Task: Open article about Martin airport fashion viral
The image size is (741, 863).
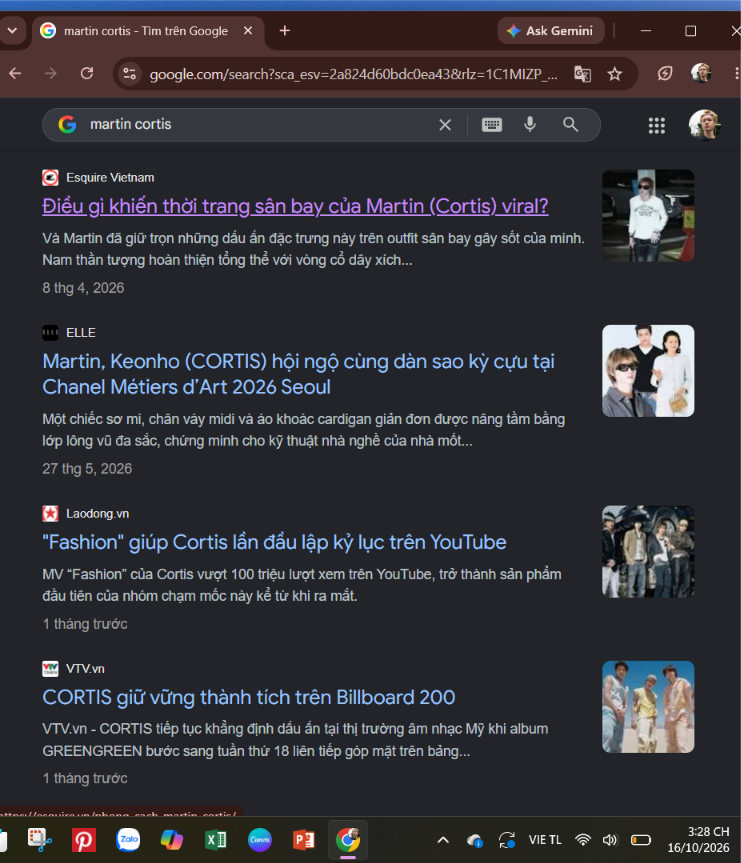Action: [295, 206]
